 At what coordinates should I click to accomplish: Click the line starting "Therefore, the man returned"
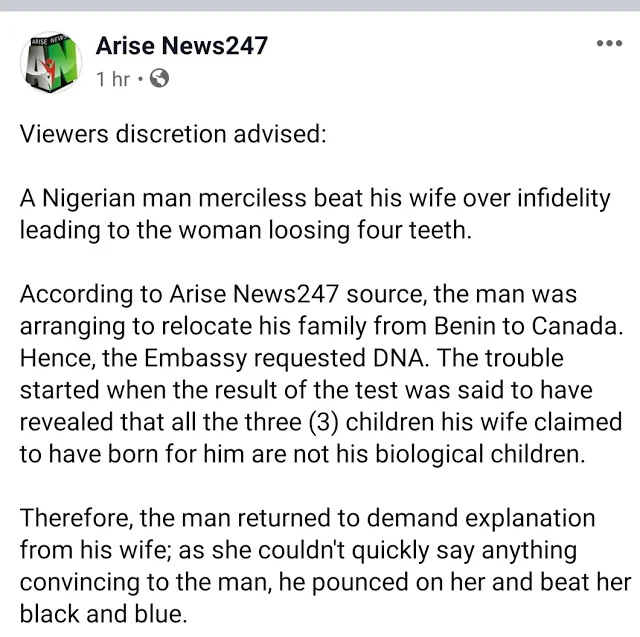[x=307, y=519]
